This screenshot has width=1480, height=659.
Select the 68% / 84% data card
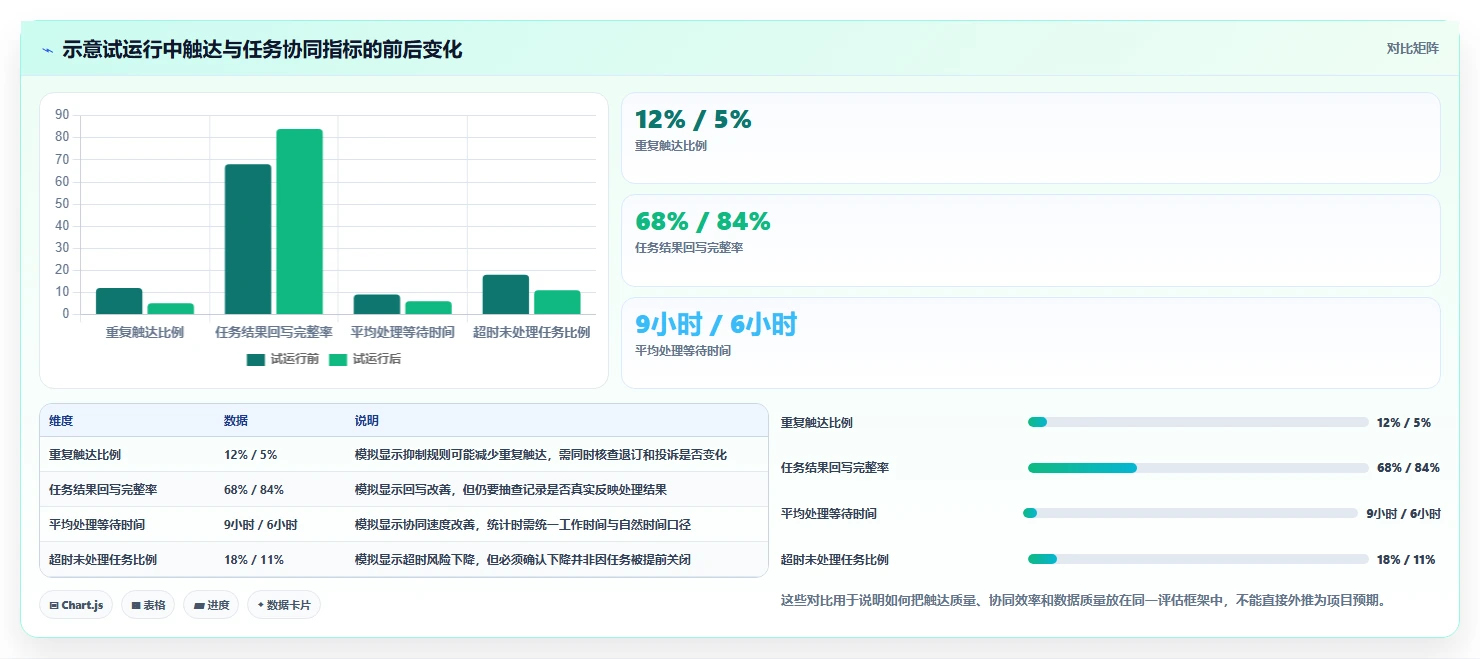click(1030, 241)
